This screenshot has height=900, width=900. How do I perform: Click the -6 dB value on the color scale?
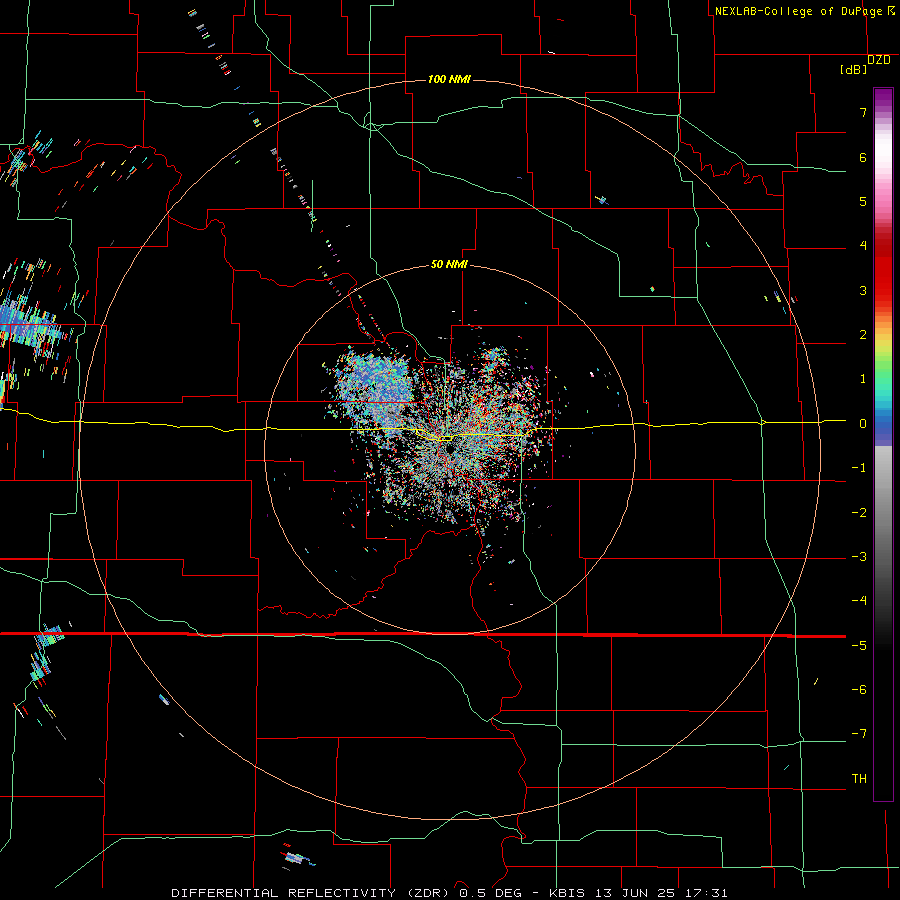(x=859, y=690)
